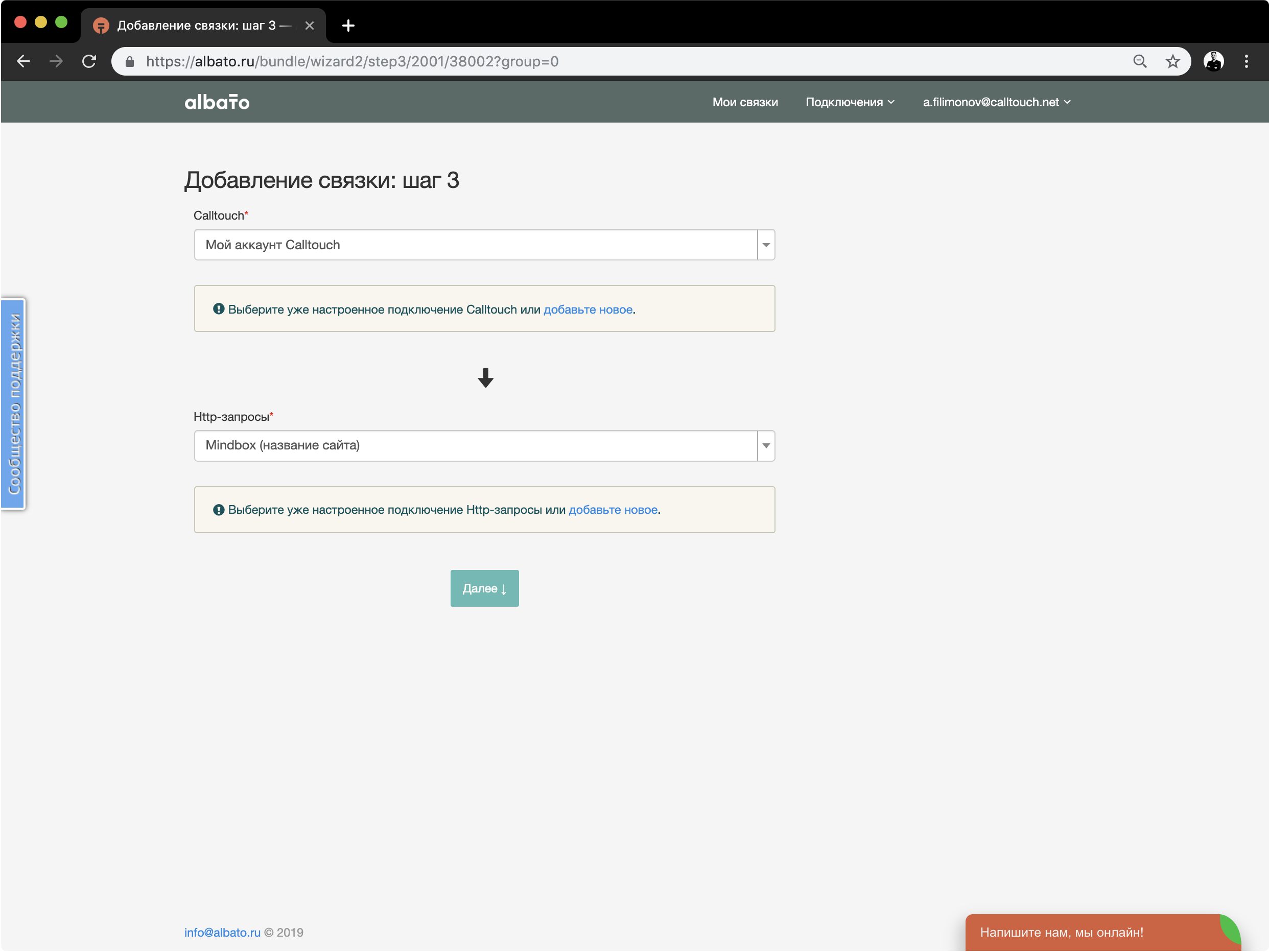Click the browser back arrow
Image resolution: width=1269 pixels, height=952 pixels.
point(24,61)
